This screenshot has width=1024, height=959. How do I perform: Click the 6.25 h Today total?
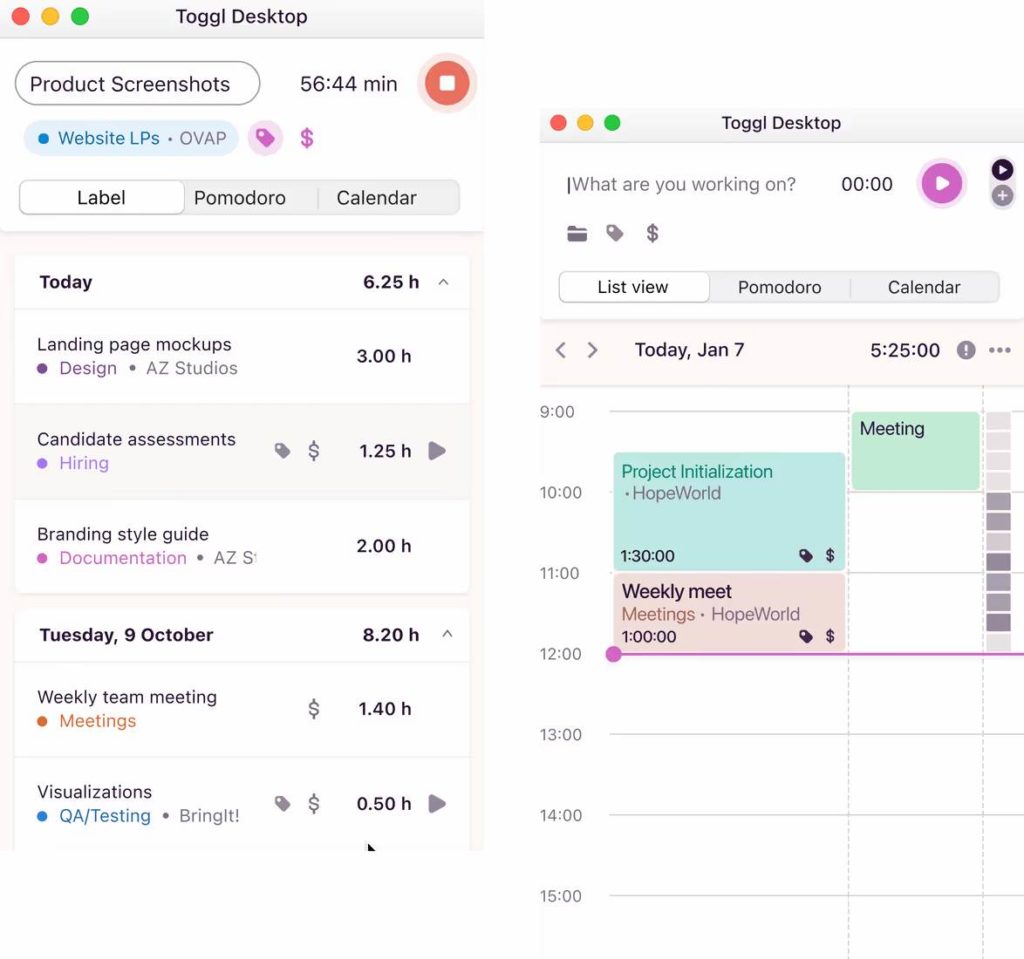[x=391, y=282]
